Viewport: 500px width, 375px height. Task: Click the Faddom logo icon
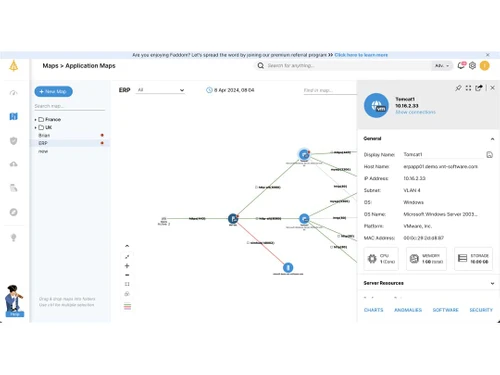pyautogui.click(x=14, y=66)
